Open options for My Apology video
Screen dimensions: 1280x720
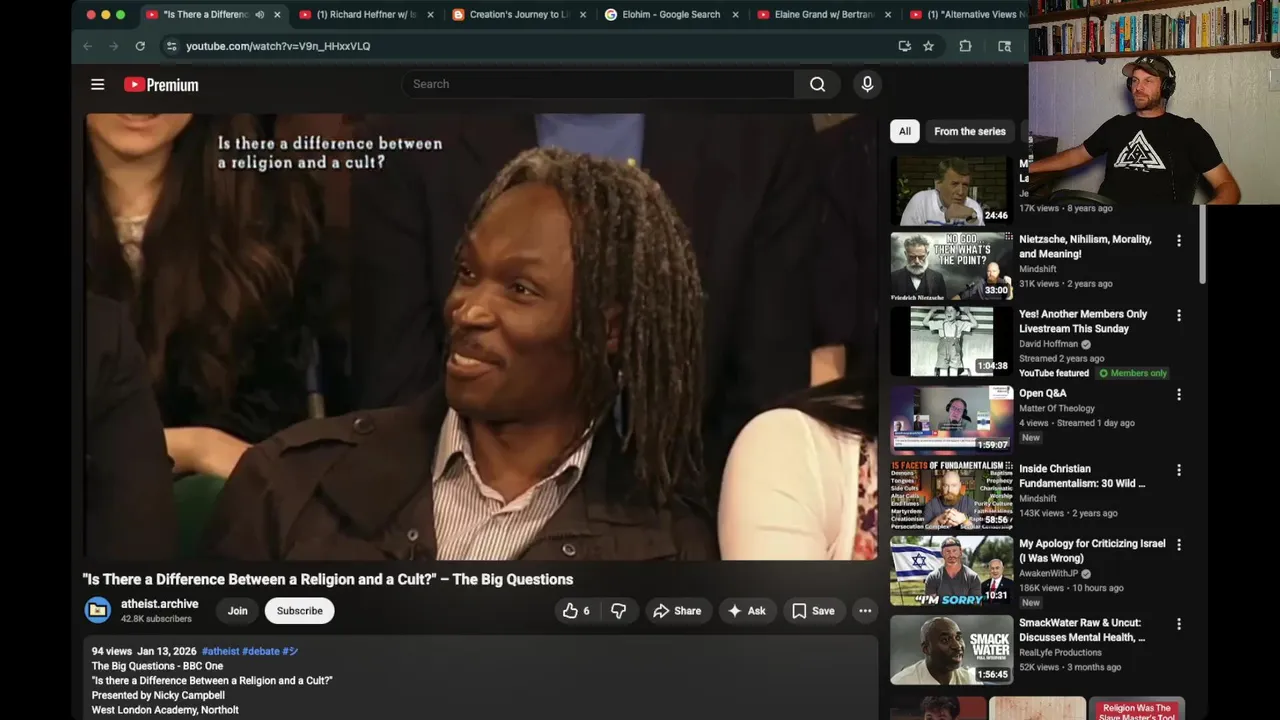pos(1179,545)
